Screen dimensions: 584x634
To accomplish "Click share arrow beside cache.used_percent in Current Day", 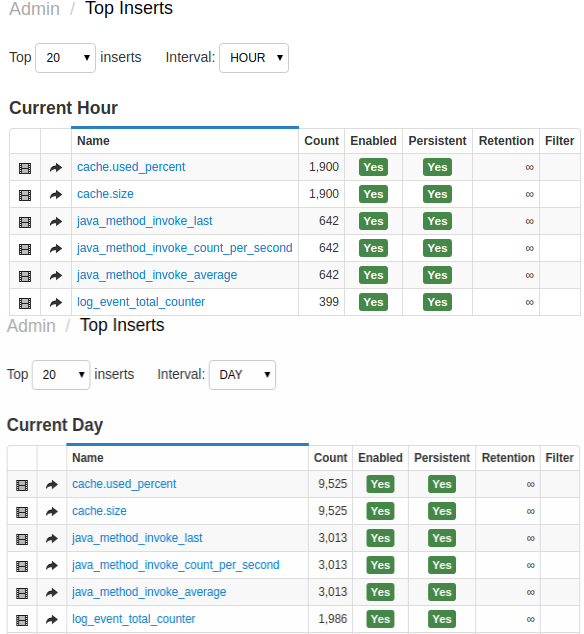I will coord(52,484).
